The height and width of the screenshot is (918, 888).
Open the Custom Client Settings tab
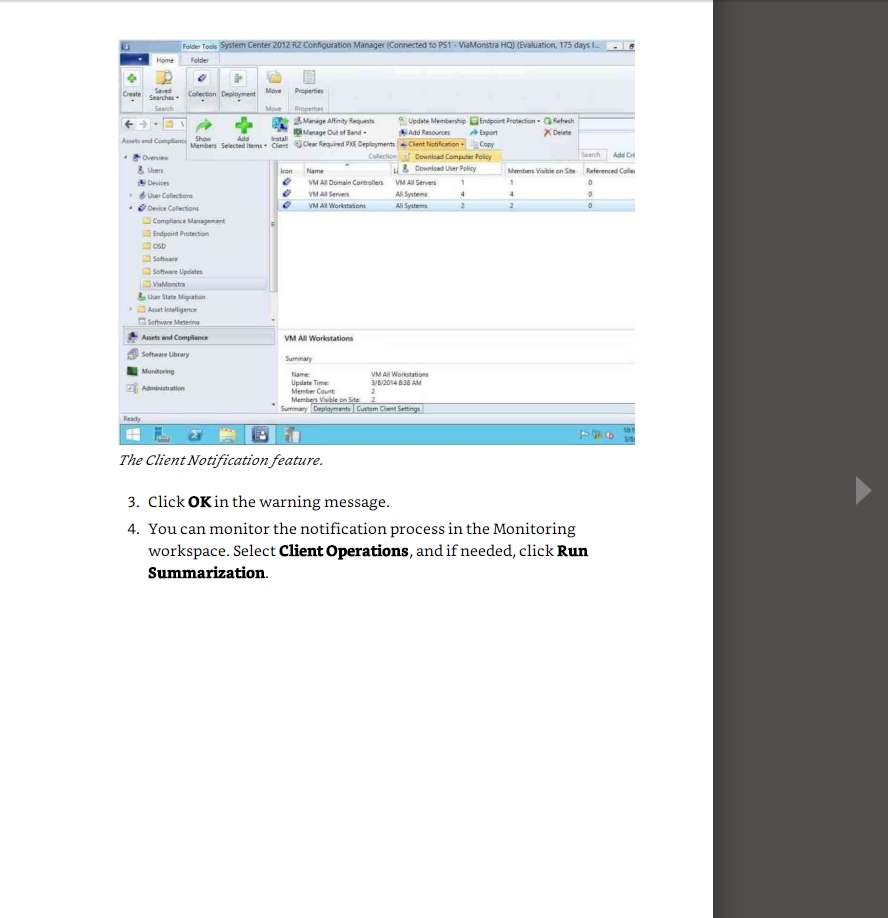coord(388,409)
